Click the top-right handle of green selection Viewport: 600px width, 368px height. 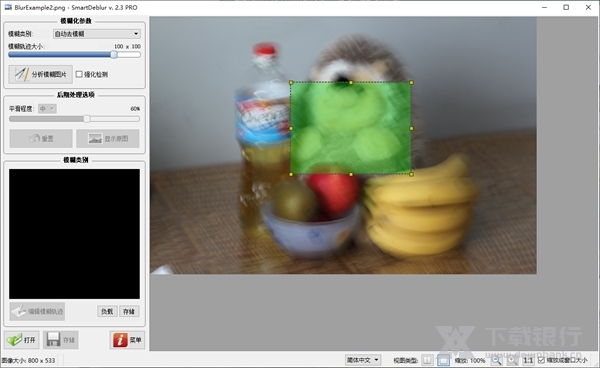(411, 82)
